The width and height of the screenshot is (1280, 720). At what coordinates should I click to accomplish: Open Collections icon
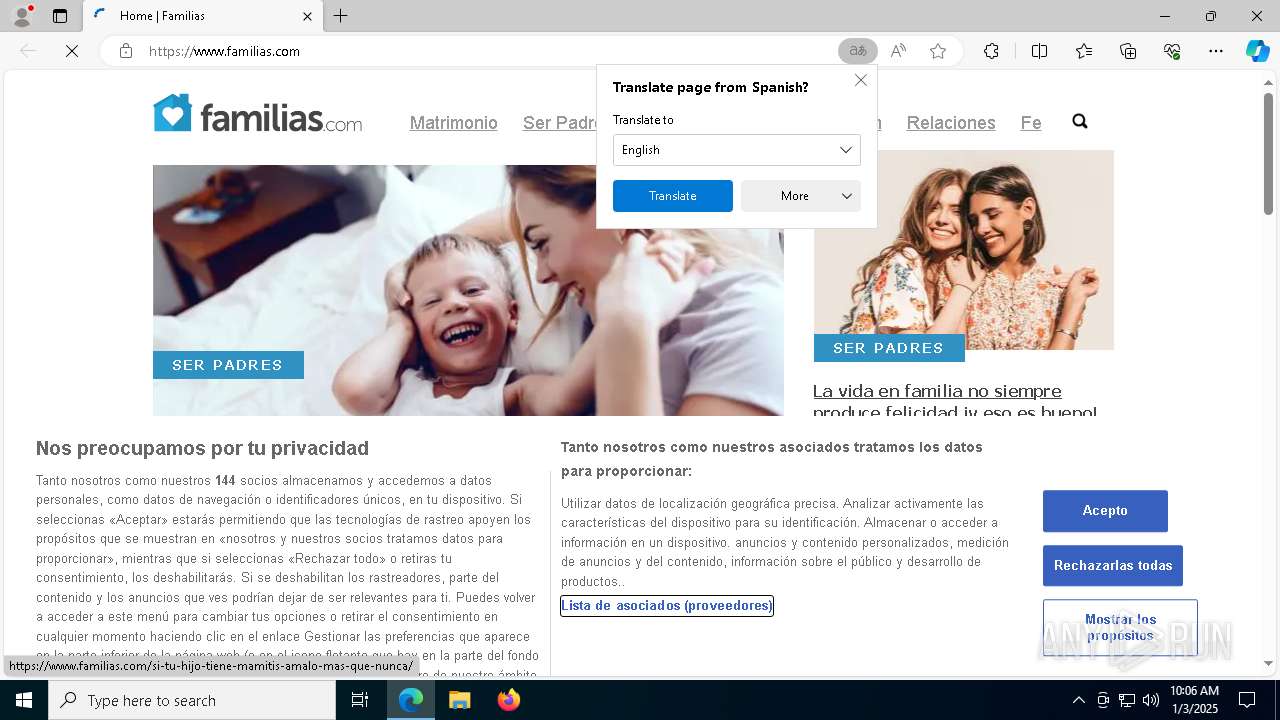1128,51
